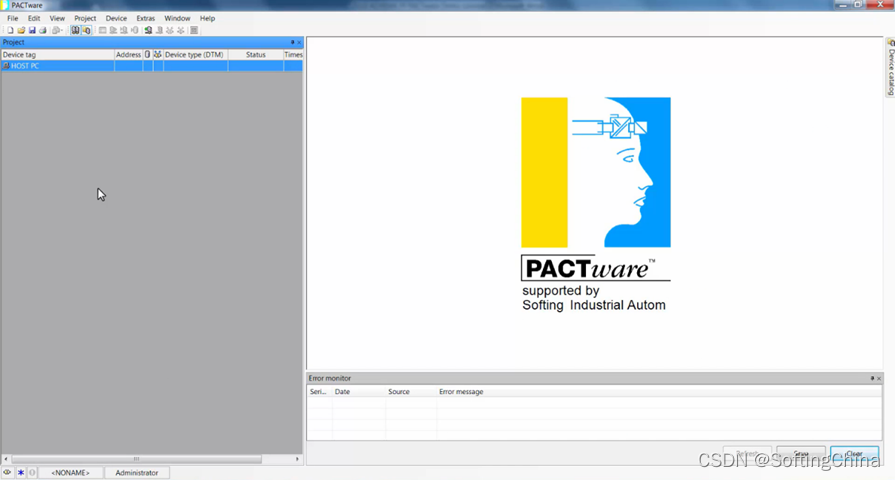Expand the Device catalog side tab

890,67
